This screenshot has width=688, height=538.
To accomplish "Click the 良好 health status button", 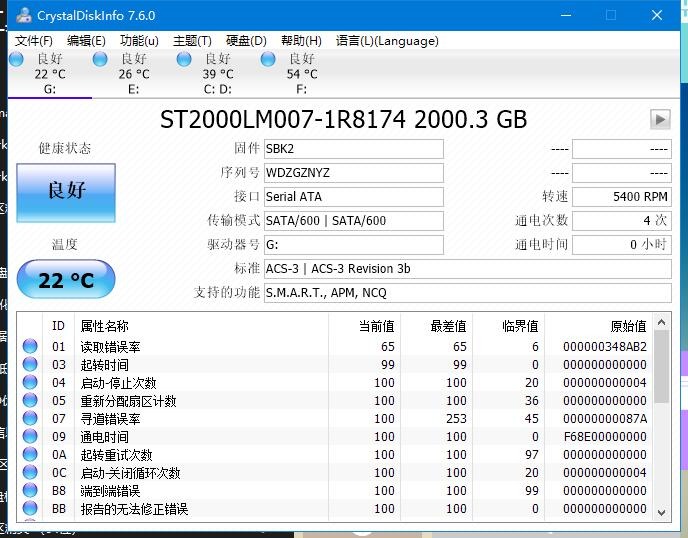I will coord(66,193).
